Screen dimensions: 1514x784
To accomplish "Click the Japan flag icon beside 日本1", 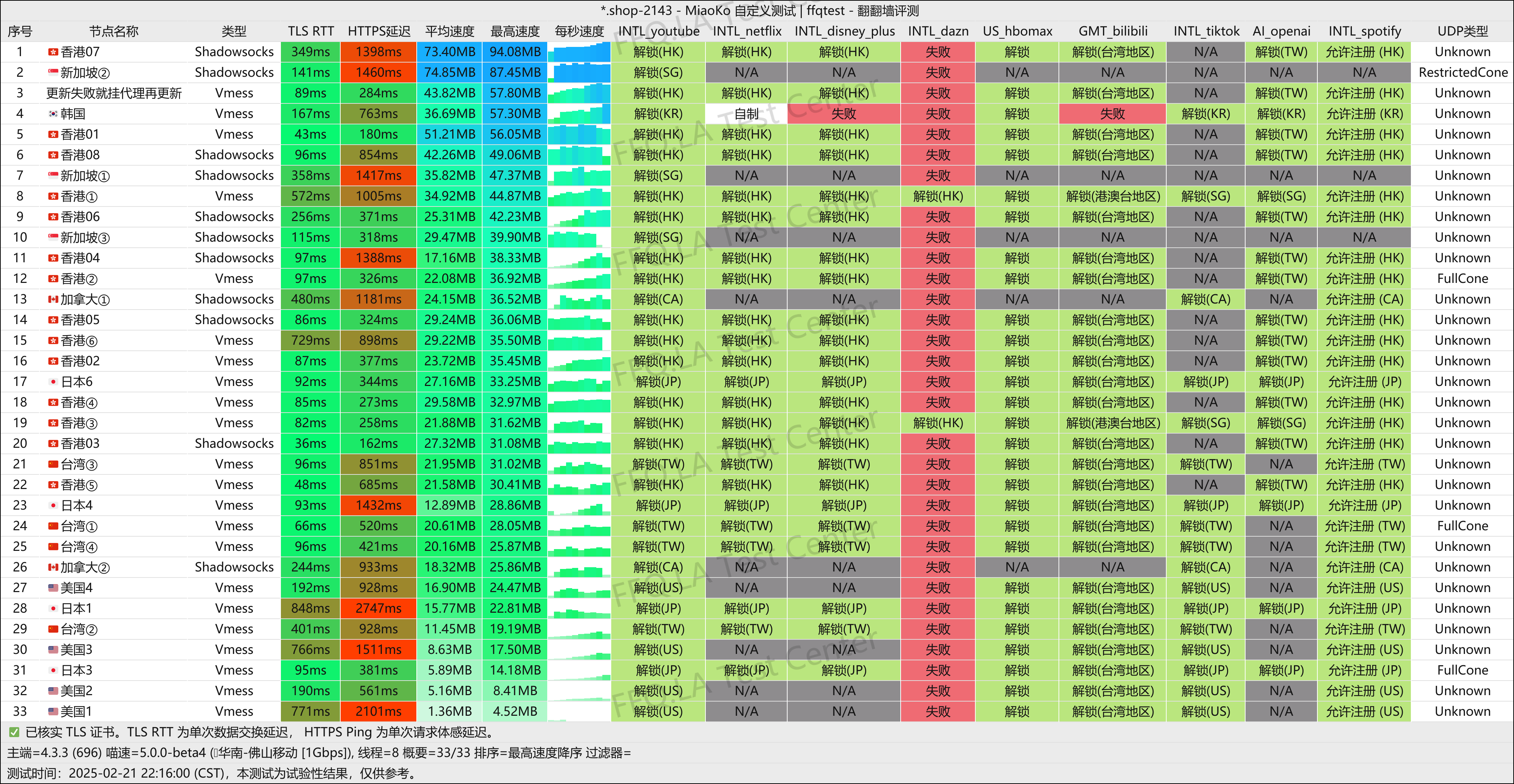I will pyautogui.click(x=53, y=608).
